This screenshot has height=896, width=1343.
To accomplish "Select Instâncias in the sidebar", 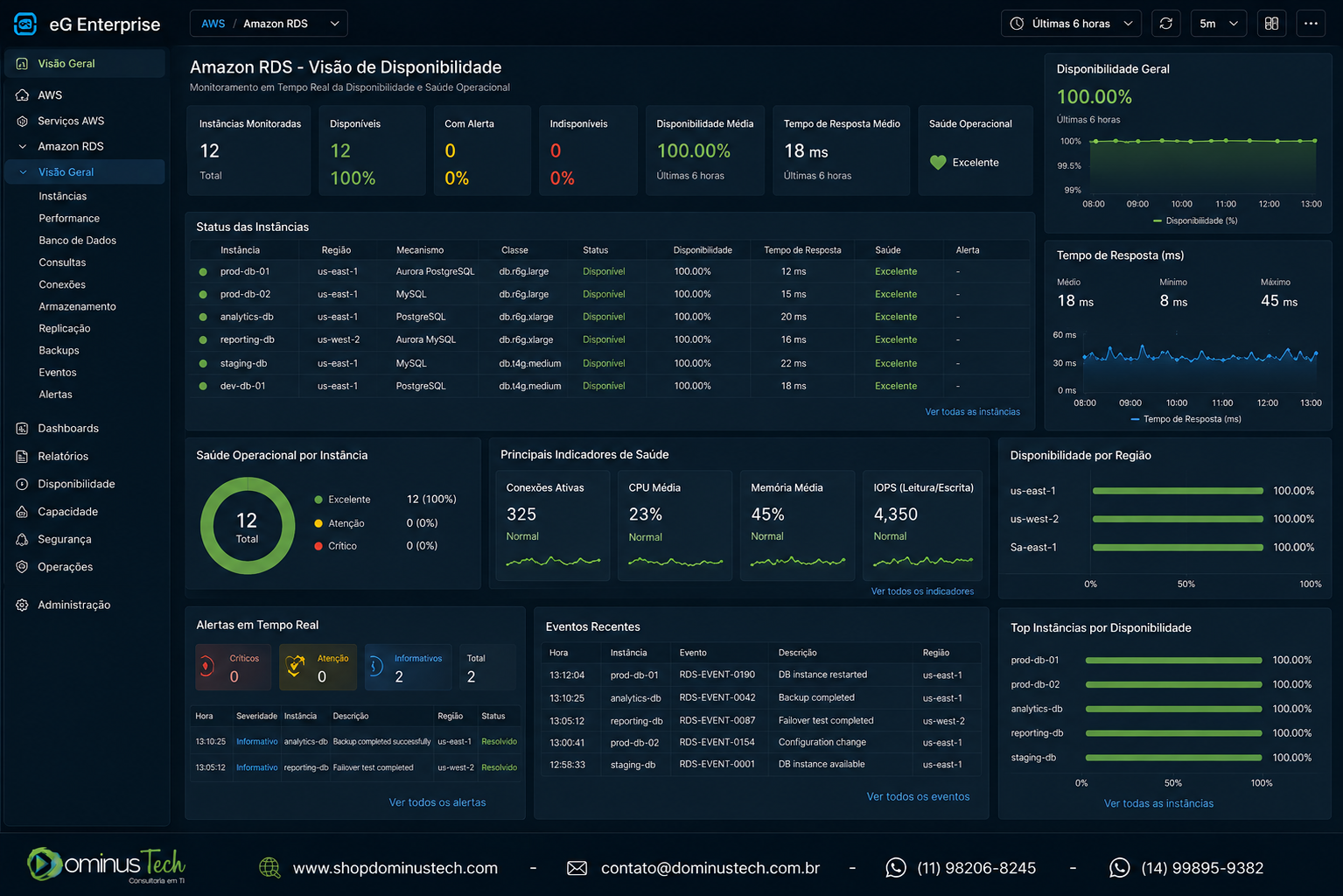I will pyautogui.click(x=63, y=196).
